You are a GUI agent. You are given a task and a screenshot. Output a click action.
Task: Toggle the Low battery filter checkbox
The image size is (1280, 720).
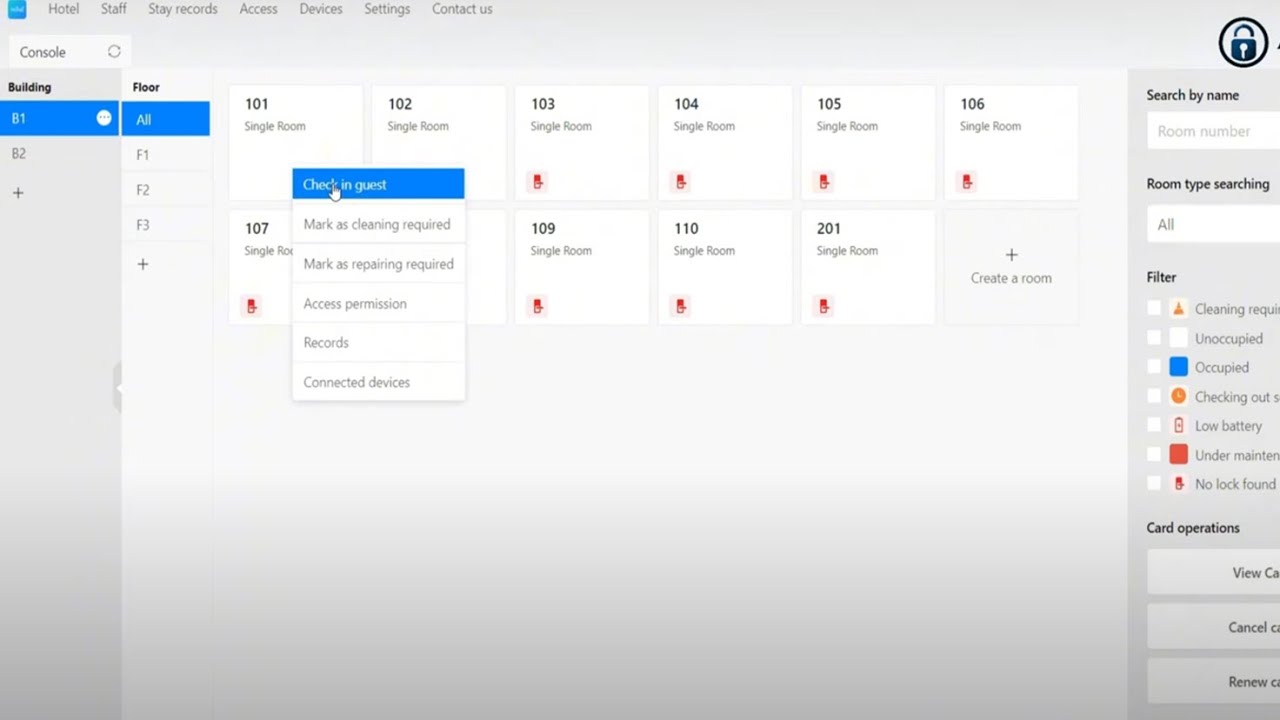1154,425
